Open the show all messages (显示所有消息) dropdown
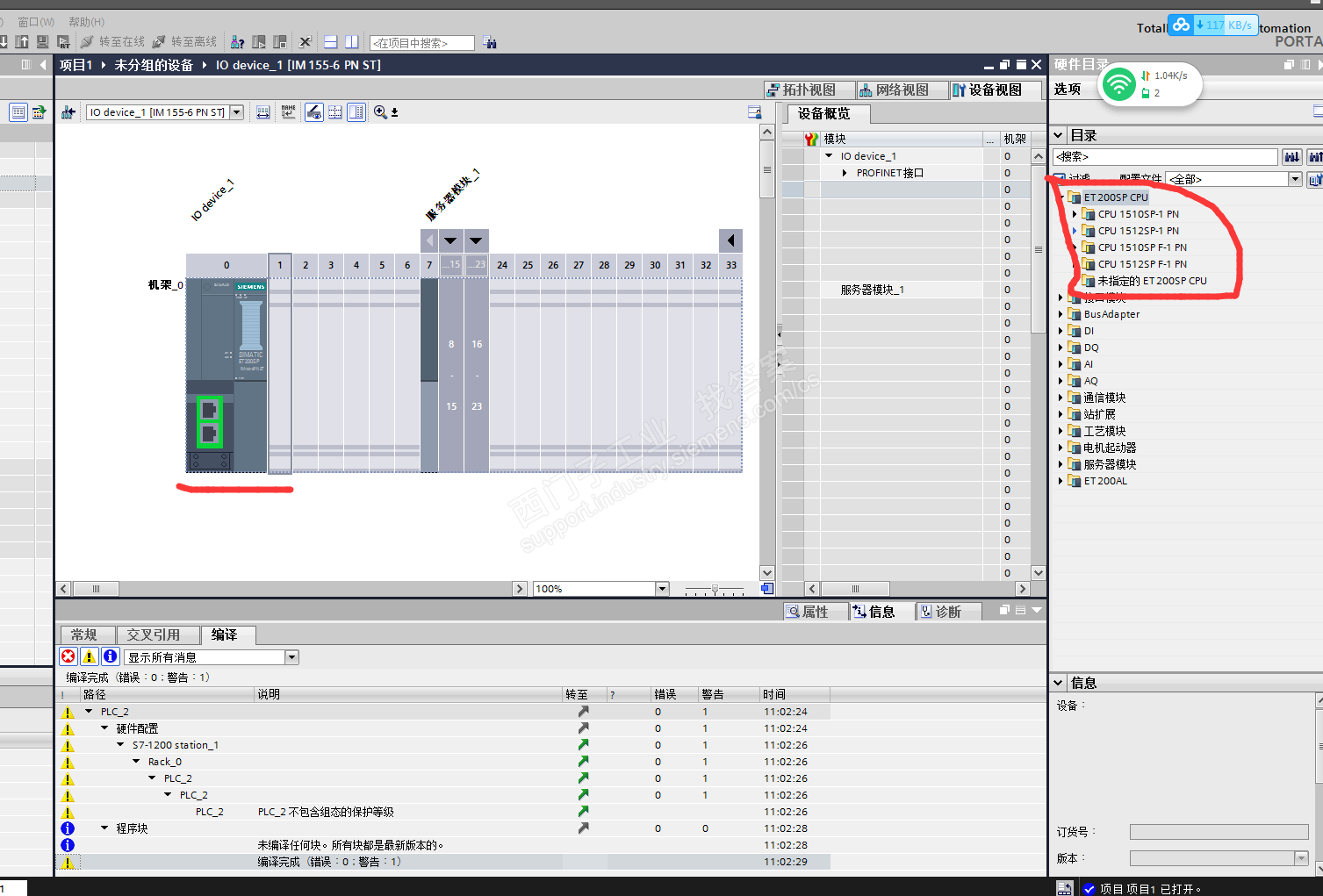This screenshot has width=1323, height=896. tap(291, 657)
